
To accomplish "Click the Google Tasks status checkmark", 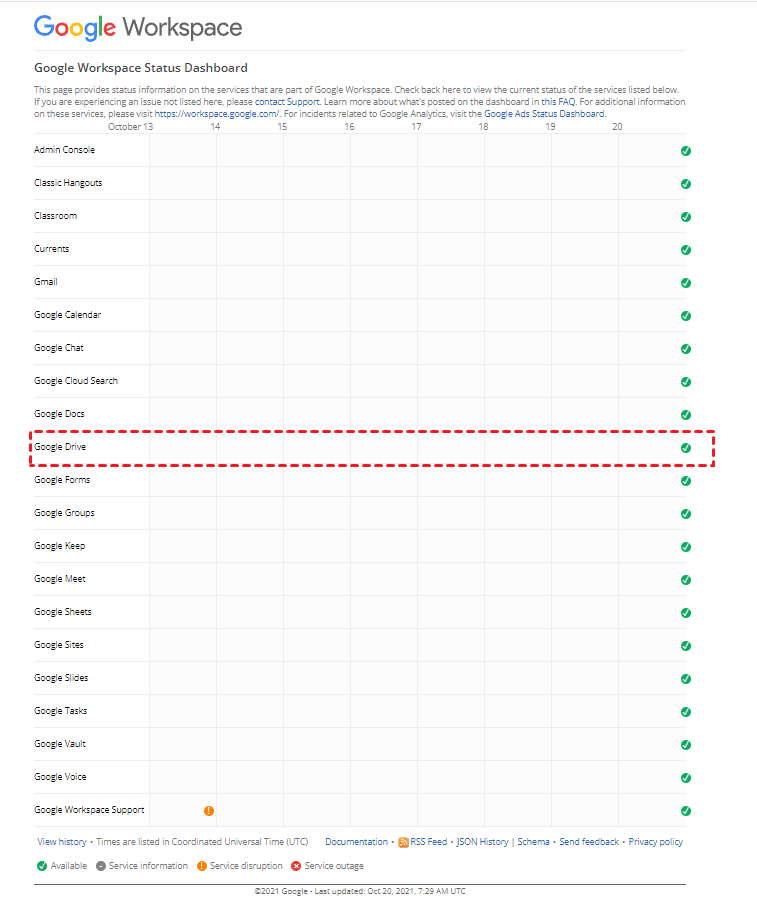I will (x=686, y=712).
